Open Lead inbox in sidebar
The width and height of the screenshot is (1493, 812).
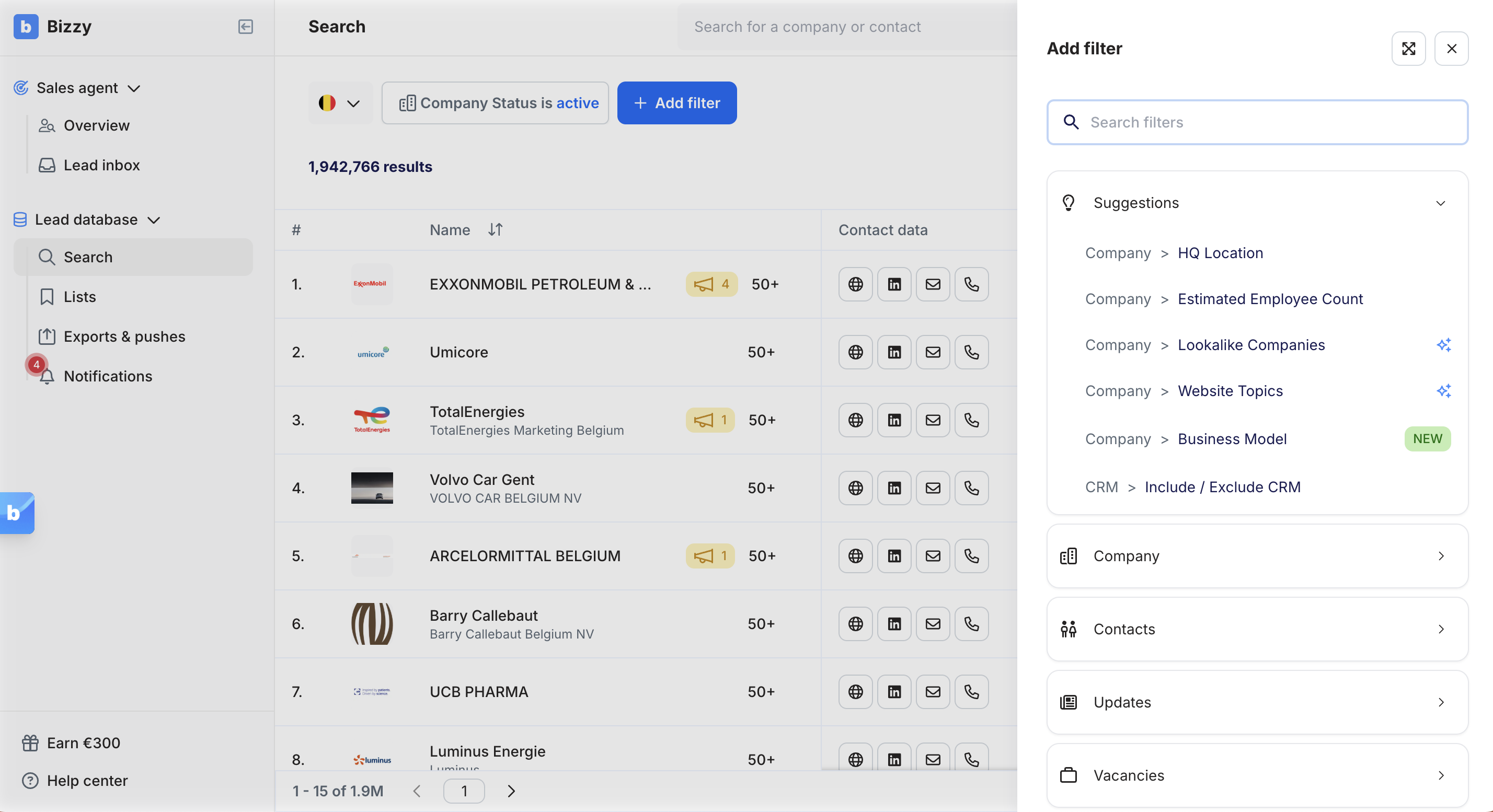click(101, 165)
